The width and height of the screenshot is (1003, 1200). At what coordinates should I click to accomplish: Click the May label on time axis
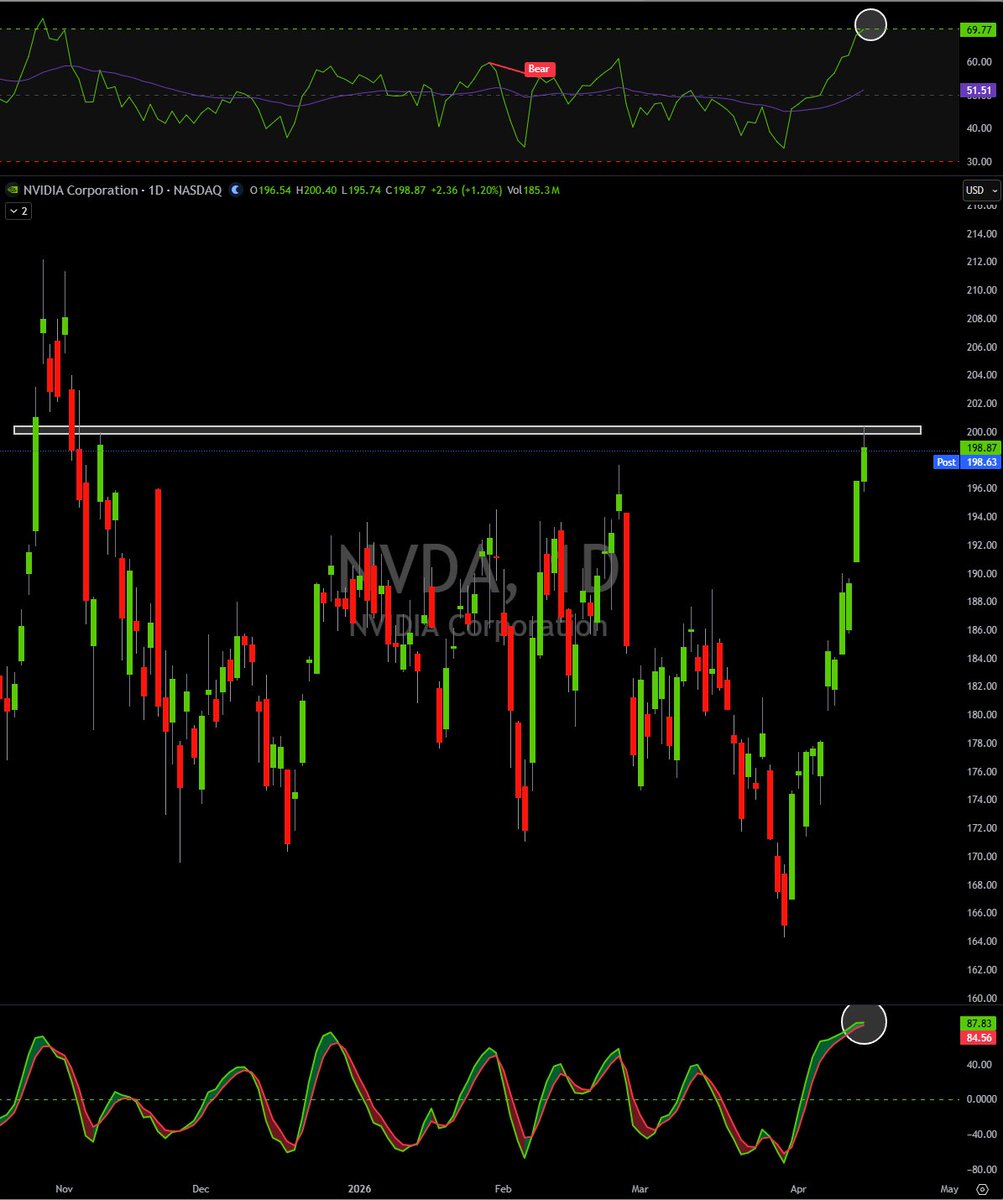(x=950, y=1189)
